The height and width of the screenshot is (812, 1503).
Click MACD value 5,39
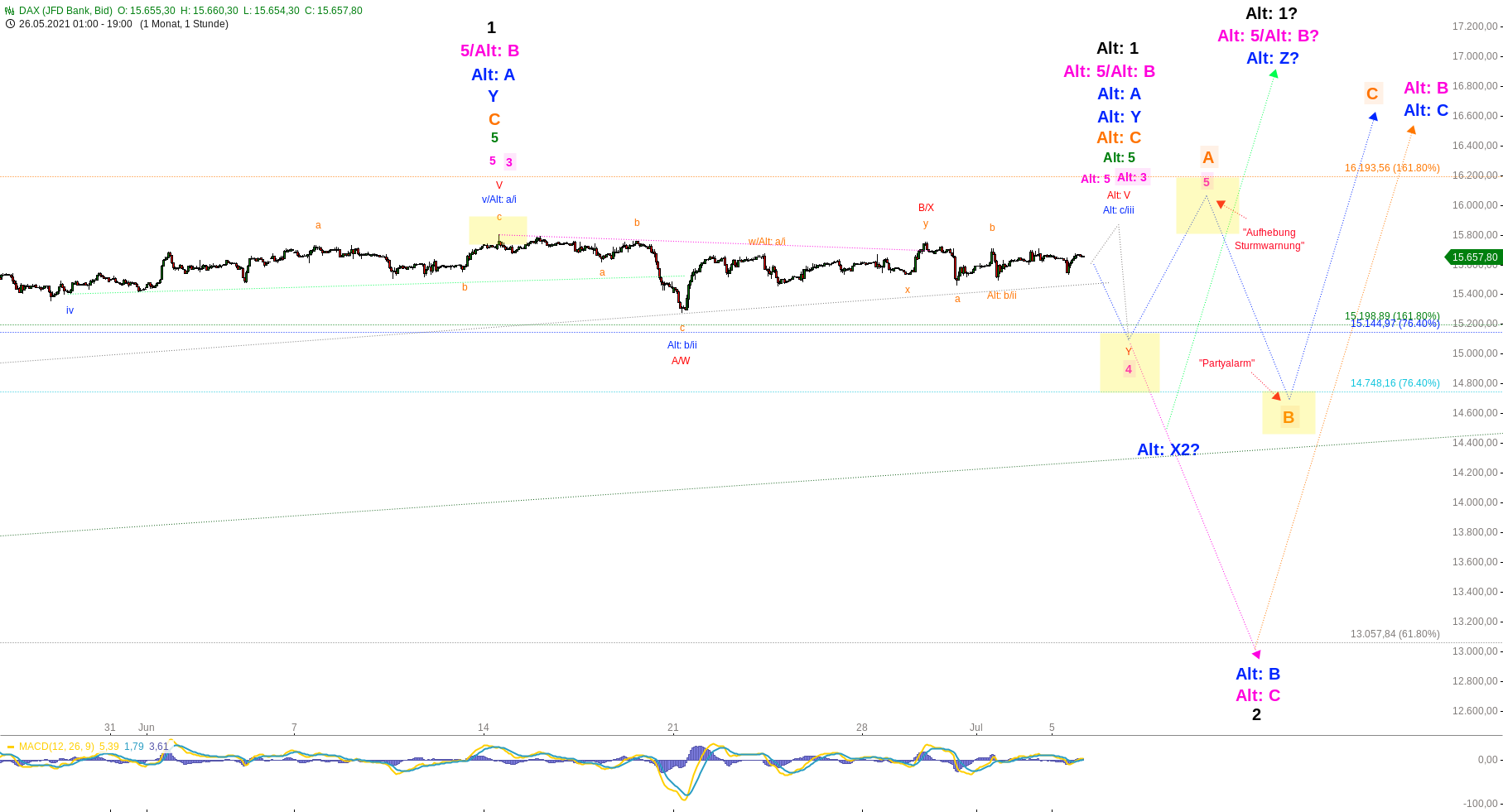[109, 747]
